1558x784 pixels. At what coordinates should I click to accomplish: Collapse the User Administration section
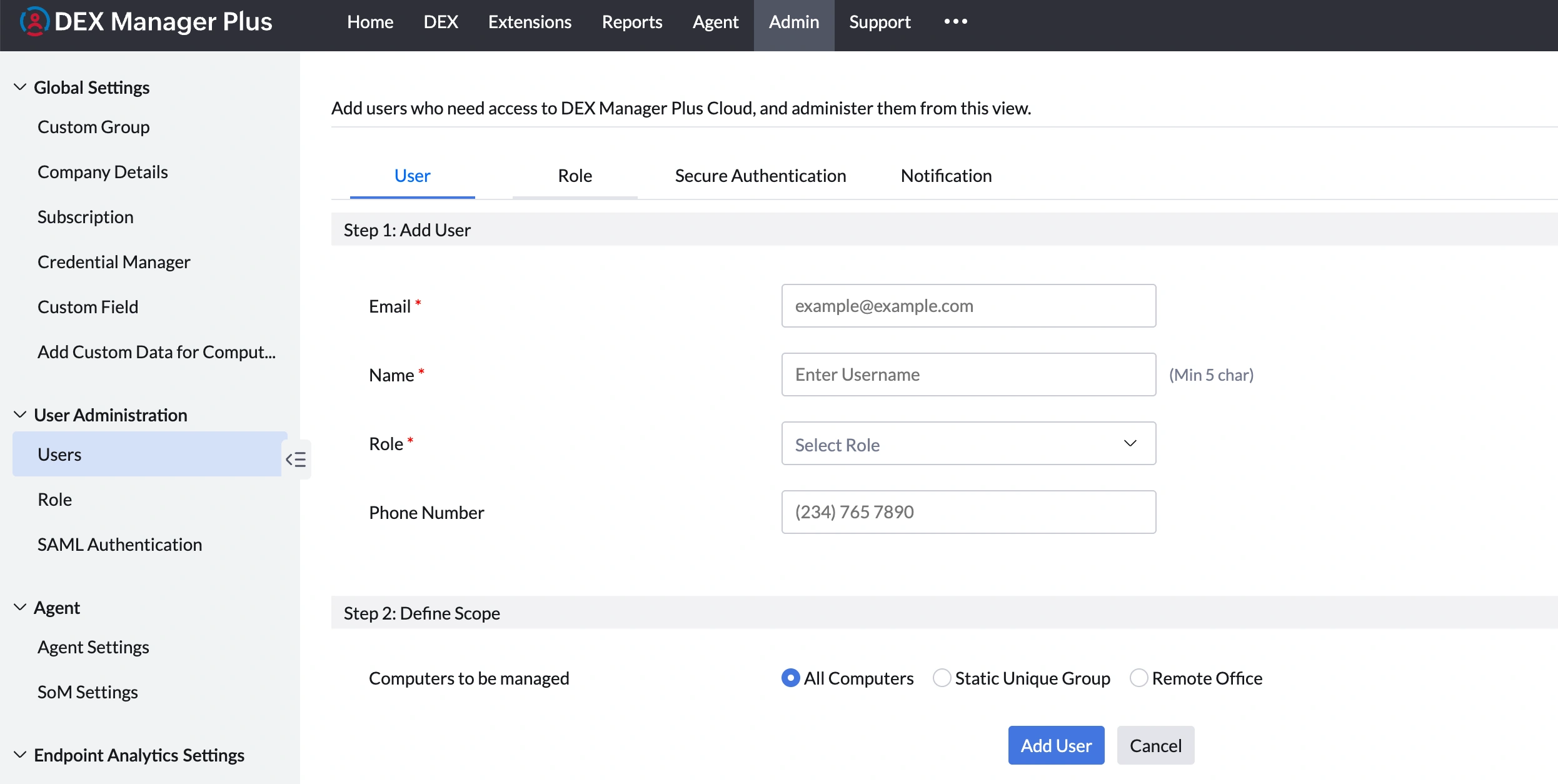(x=20, y=415)
